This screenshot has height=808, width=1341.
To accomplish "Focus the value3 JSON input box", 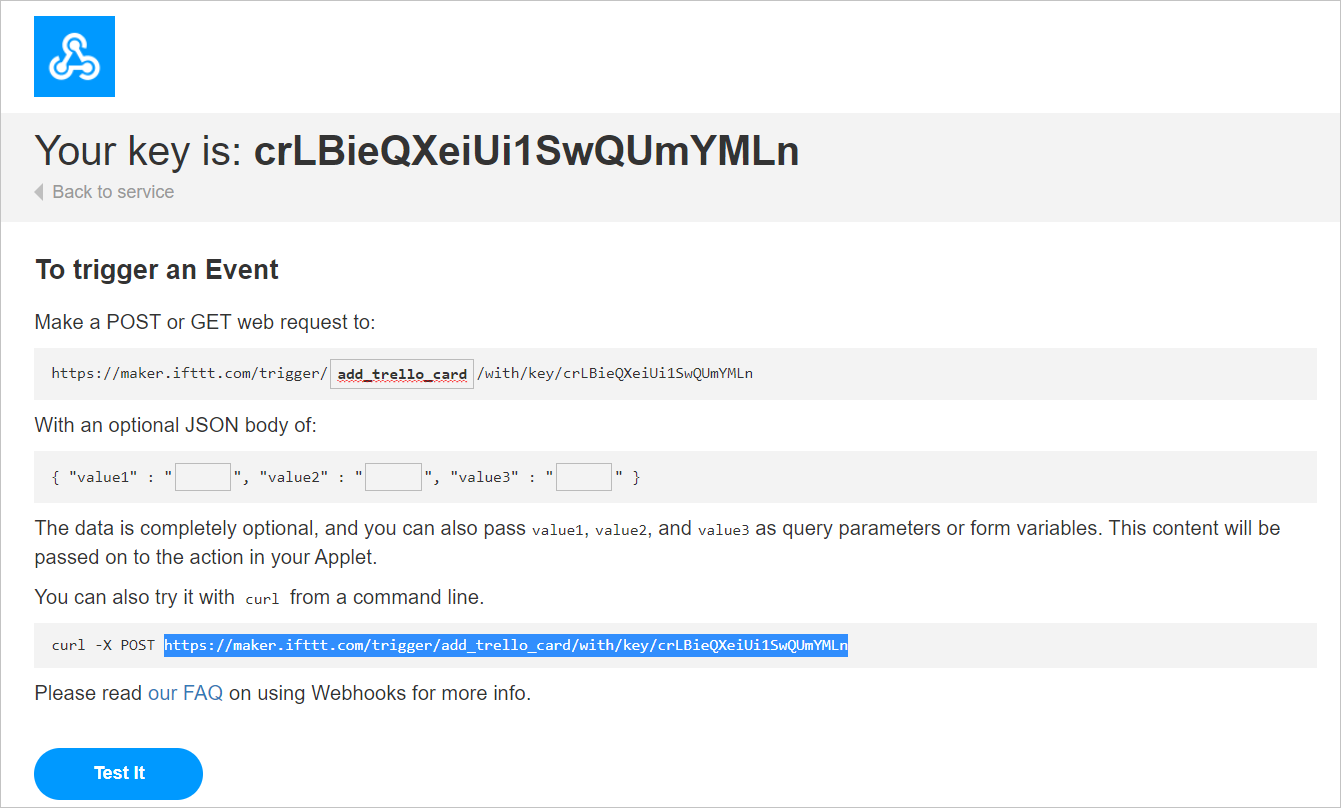I will 584,477.
